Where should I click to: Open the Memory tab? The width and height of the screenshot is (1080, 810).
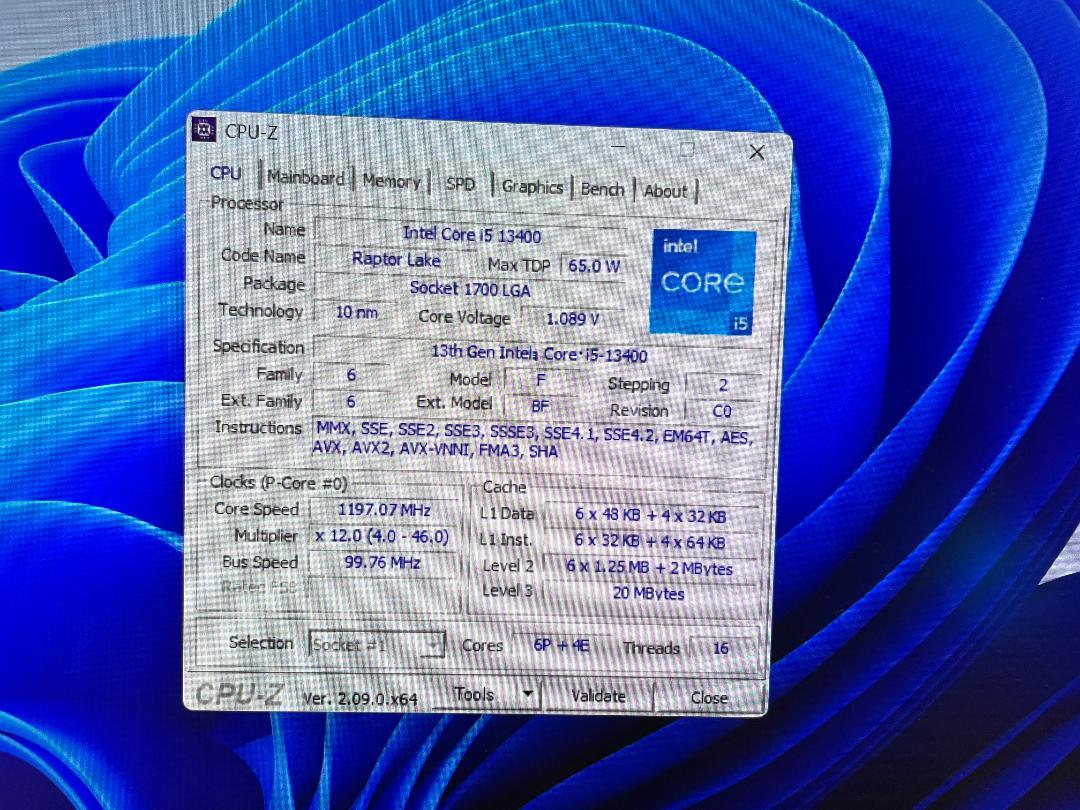point(391,181)
